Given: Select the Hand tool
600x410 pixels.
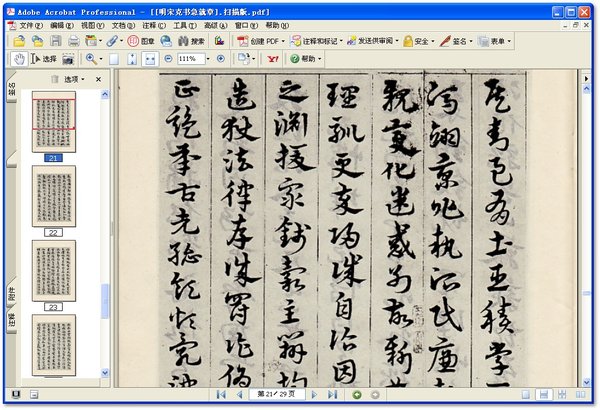Looking at the screenshot, I should 19,59.
